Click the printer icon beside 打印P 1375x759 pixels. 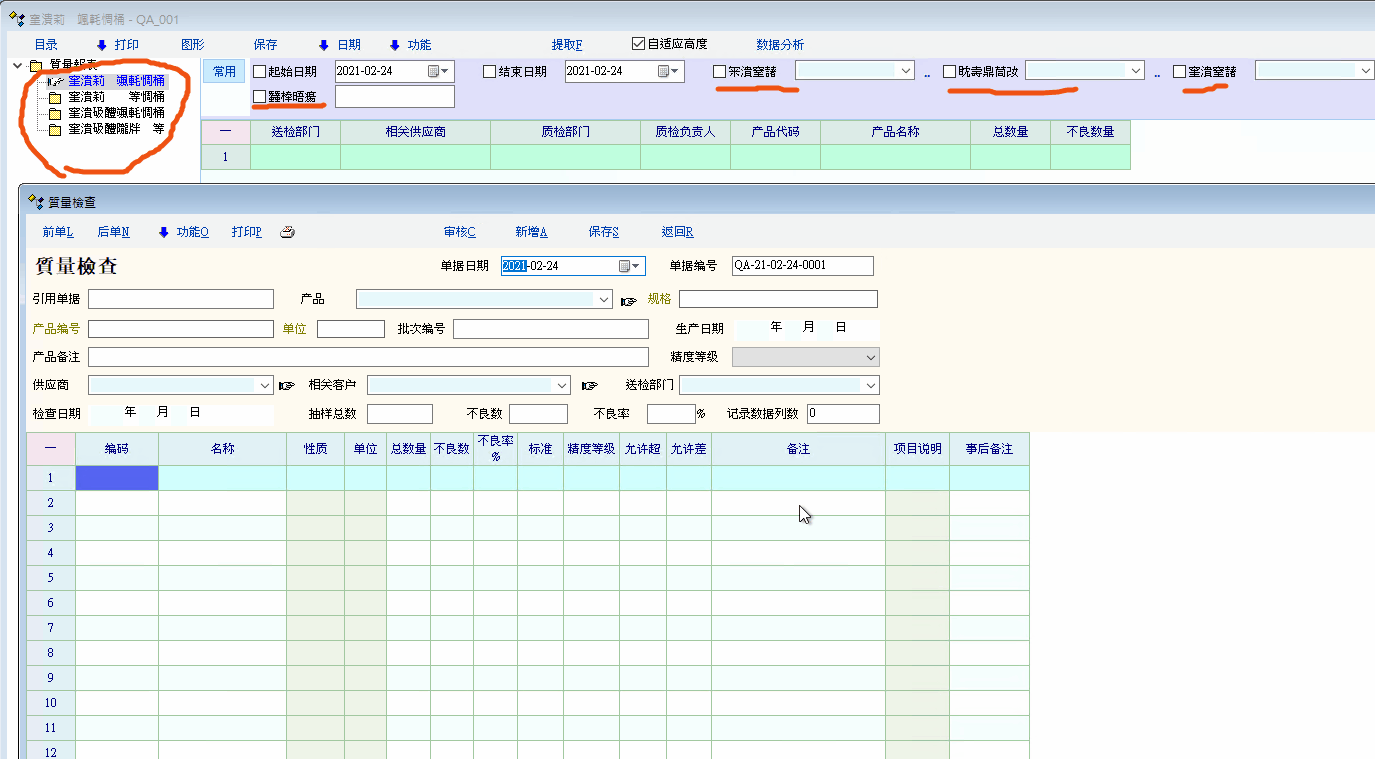287,232
